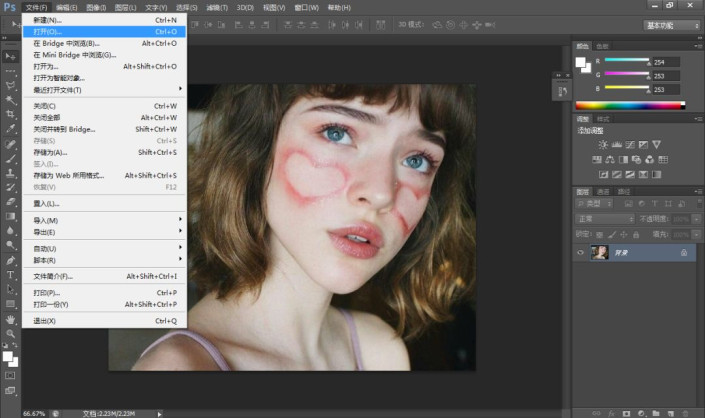Open blend mode 正常 dropdown
The width and height of the screenshot is (705, 418).
click(605, 219)
